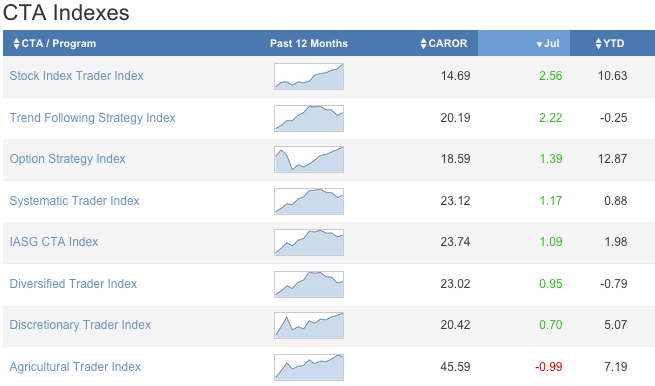The image size is (655, 386).
Task: Sort table by CTA / Program column
Action: (x=55, y=43)
